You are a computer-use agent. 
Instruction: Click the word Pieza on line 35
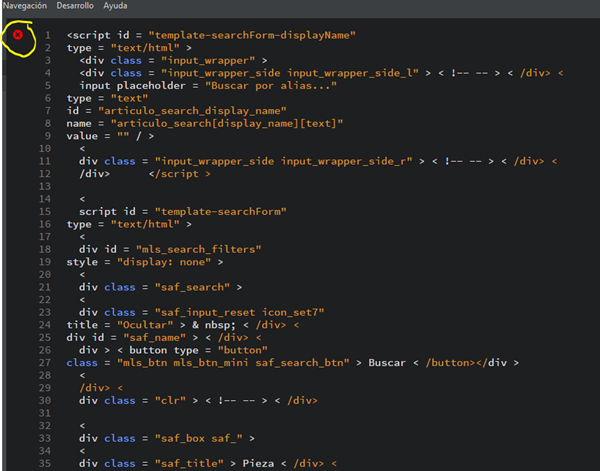(x=258, y=464)
